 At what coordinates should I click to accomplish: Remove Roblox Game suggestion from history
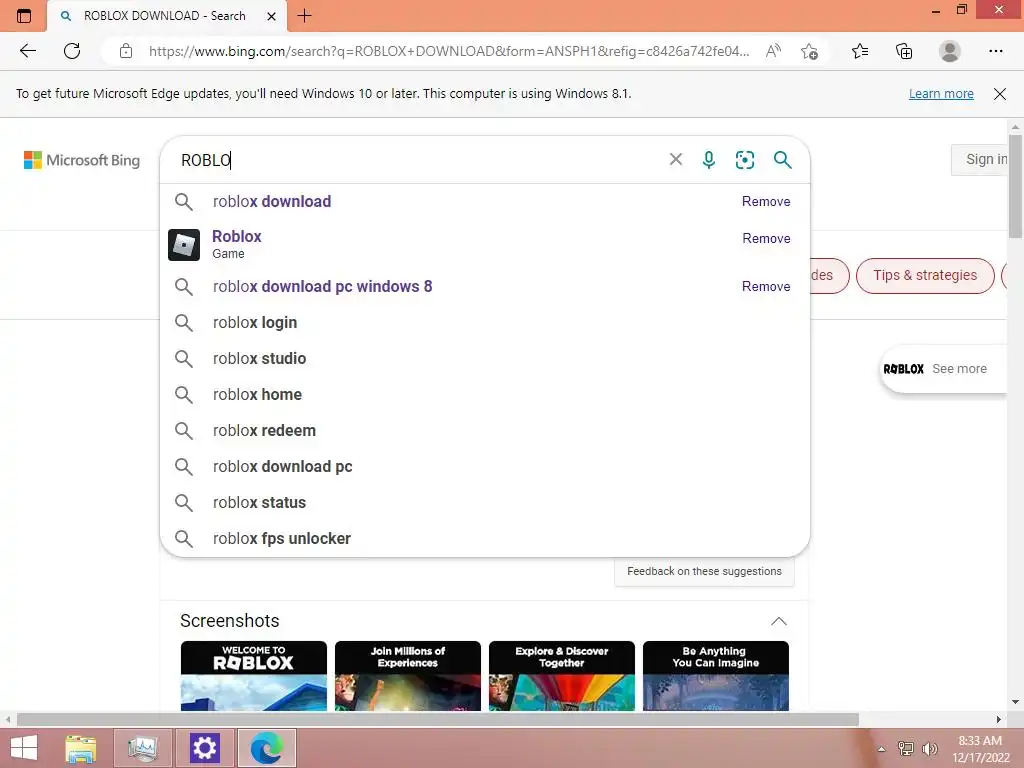(x=766, y=238)
